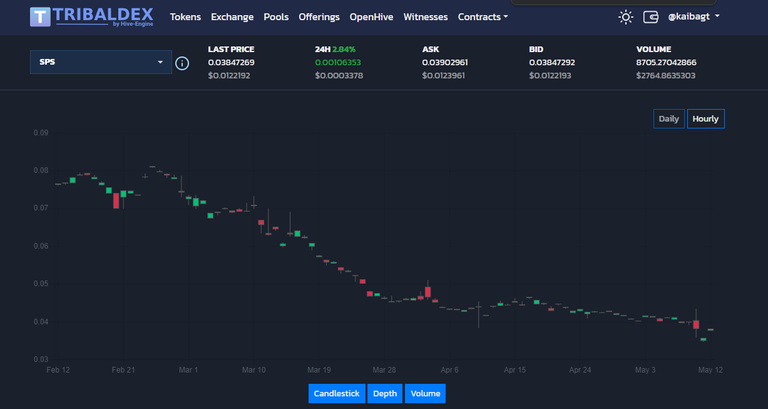Show the Volume chart
The image size is (768, 409).
coord(425,393)
